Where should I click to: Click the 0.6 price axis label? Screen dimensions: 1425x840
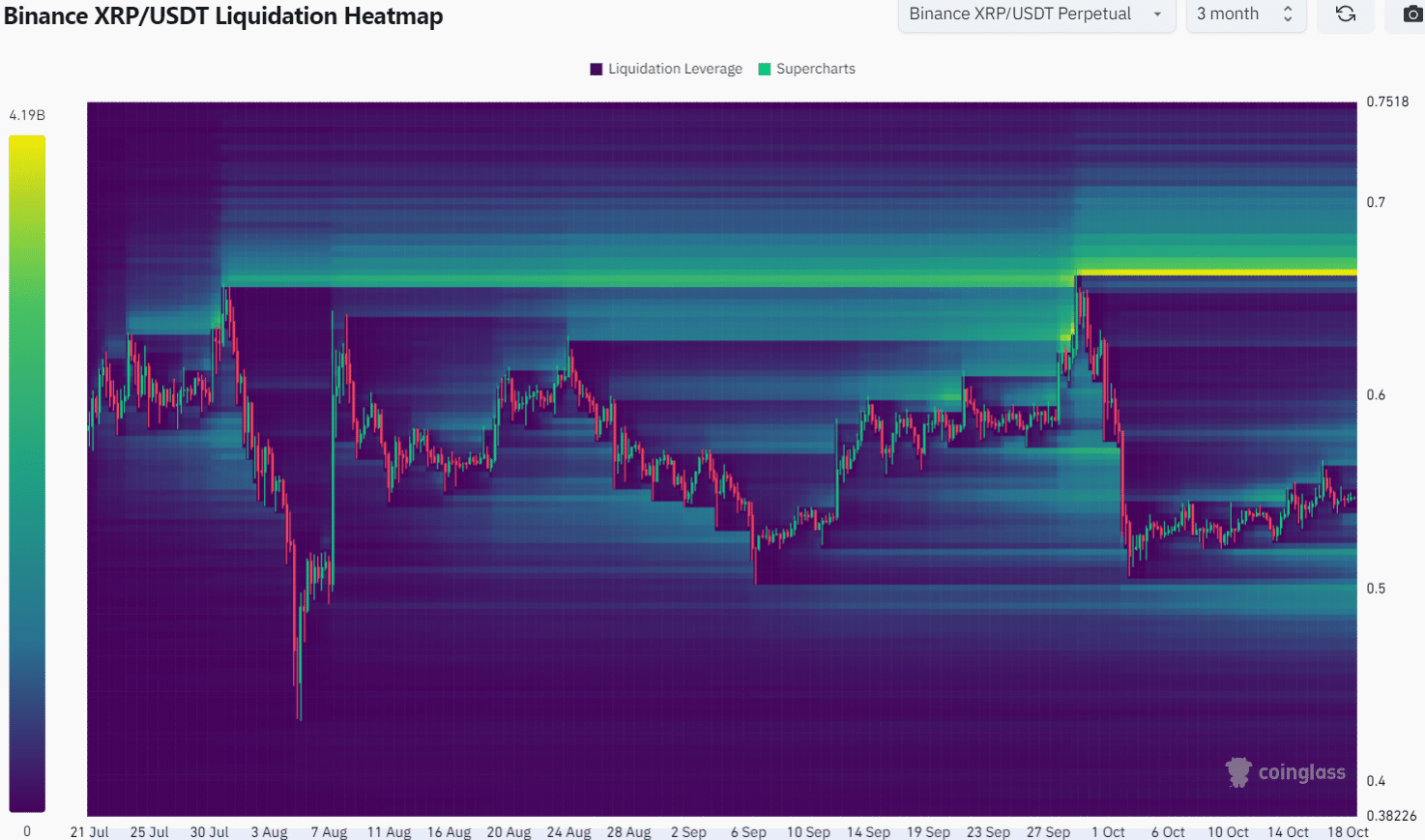coord(1376,394)
